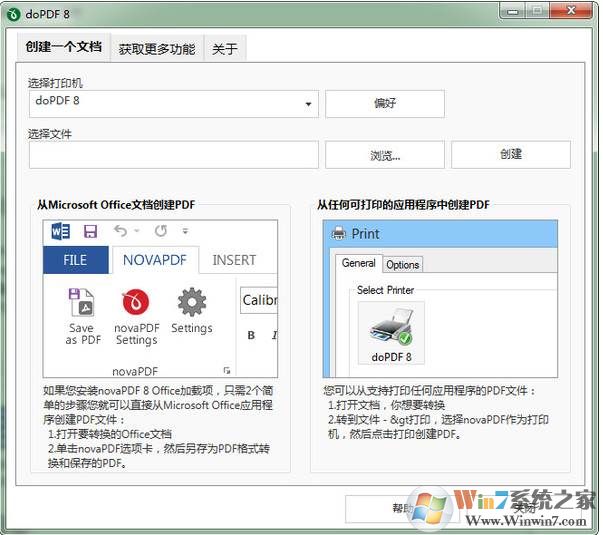This screenshot has height=535, width=603.
Task: Click the undo arrow icon
Action: coord(121,231)
